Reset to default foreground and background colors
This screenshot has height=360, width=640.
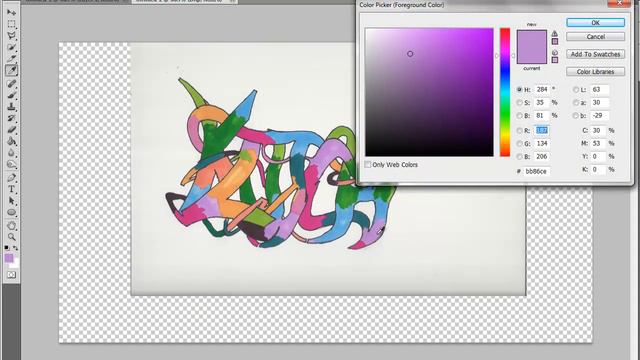7,248
